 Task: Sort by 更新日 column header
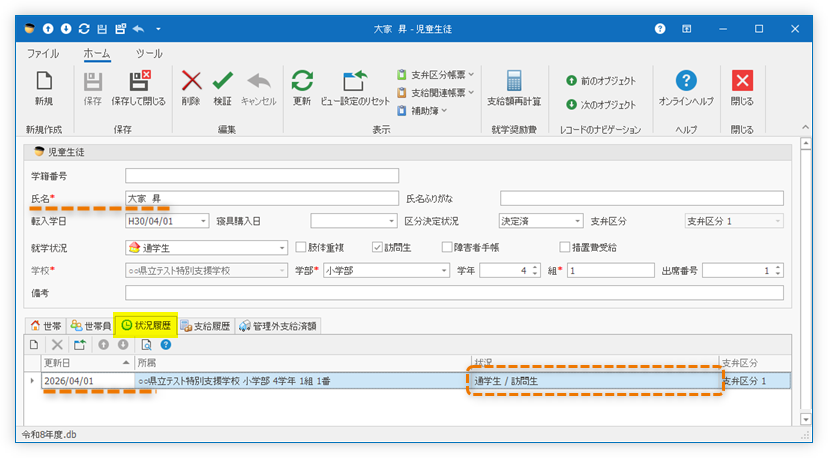click(88, 363)
